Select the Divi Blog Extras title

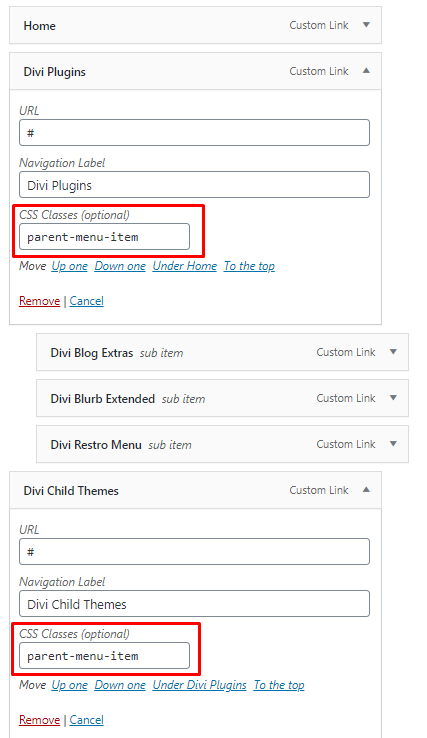(x=92, y=353)
